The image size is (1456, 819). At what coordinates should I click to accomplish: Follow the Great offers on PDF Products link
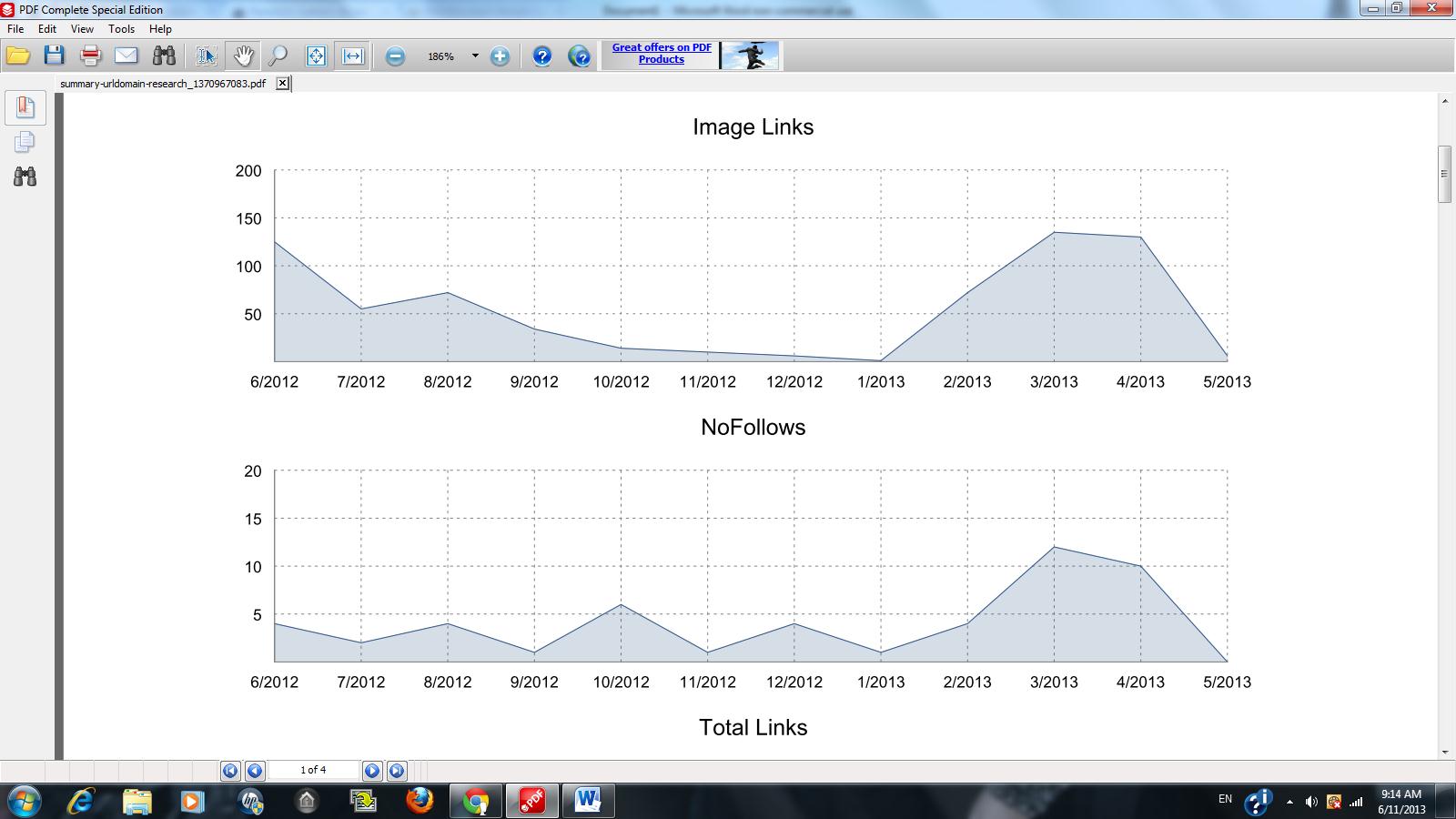662,55
